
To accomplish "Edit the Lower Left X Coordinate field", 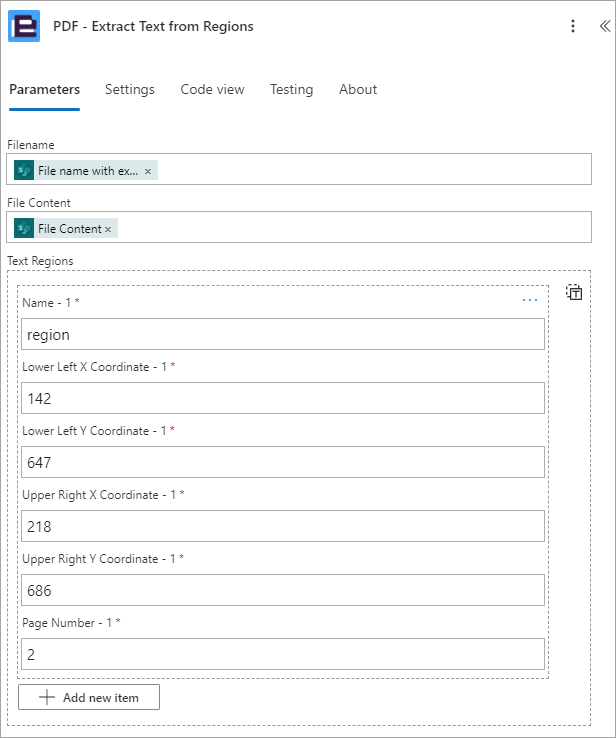I will (x=283, y=398).
